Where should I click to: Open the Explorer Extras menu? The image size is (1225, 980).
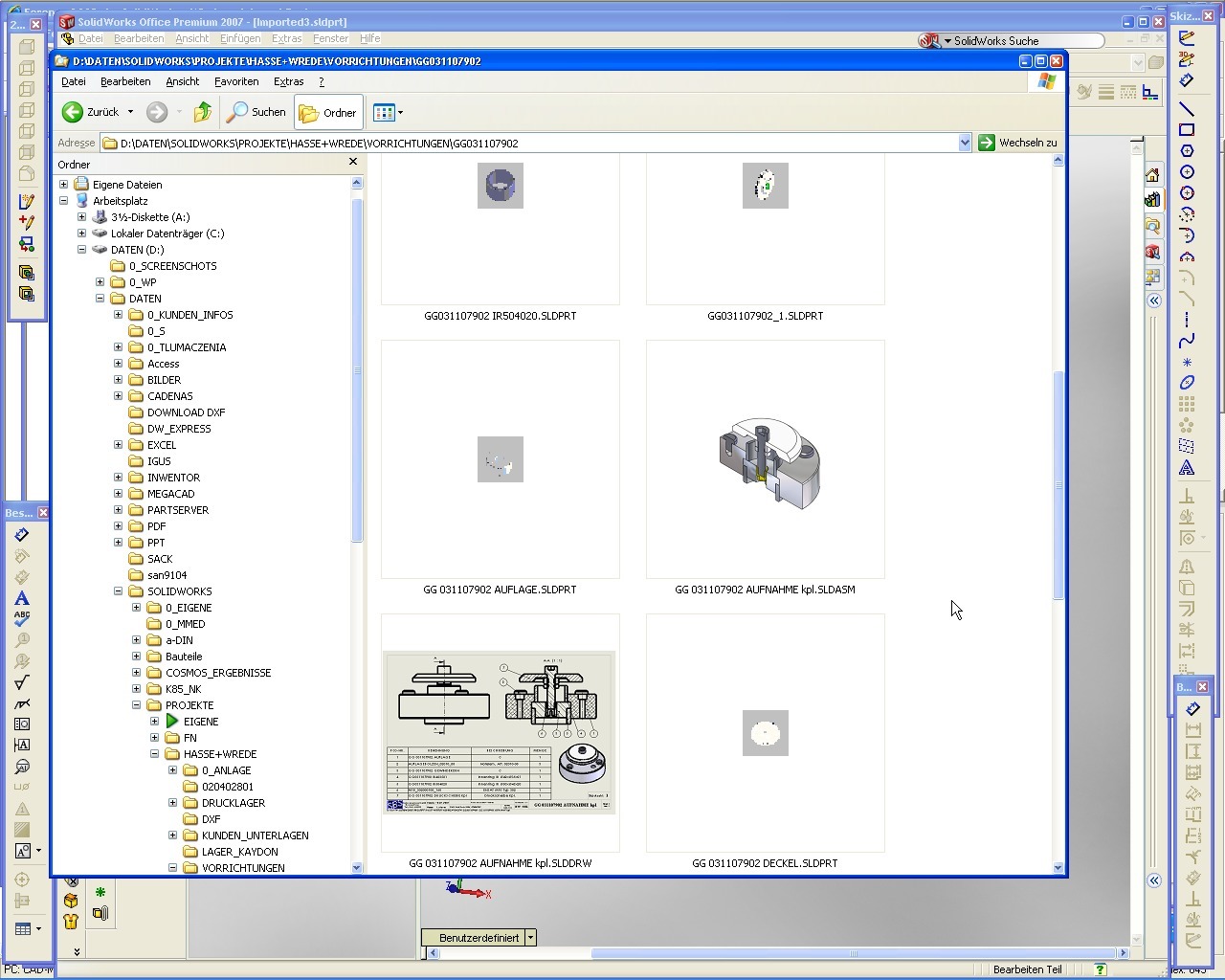(289, 81)
